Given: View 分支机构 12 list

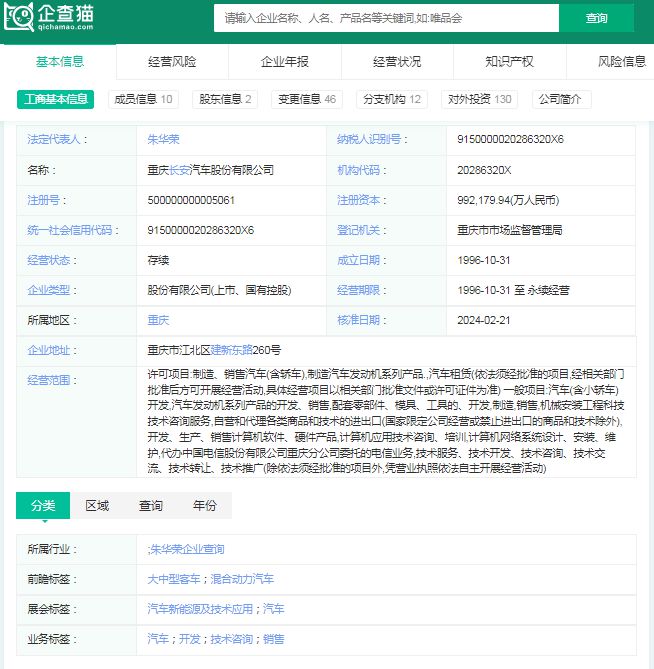Looking at the screenshot, I should point(392,99).
